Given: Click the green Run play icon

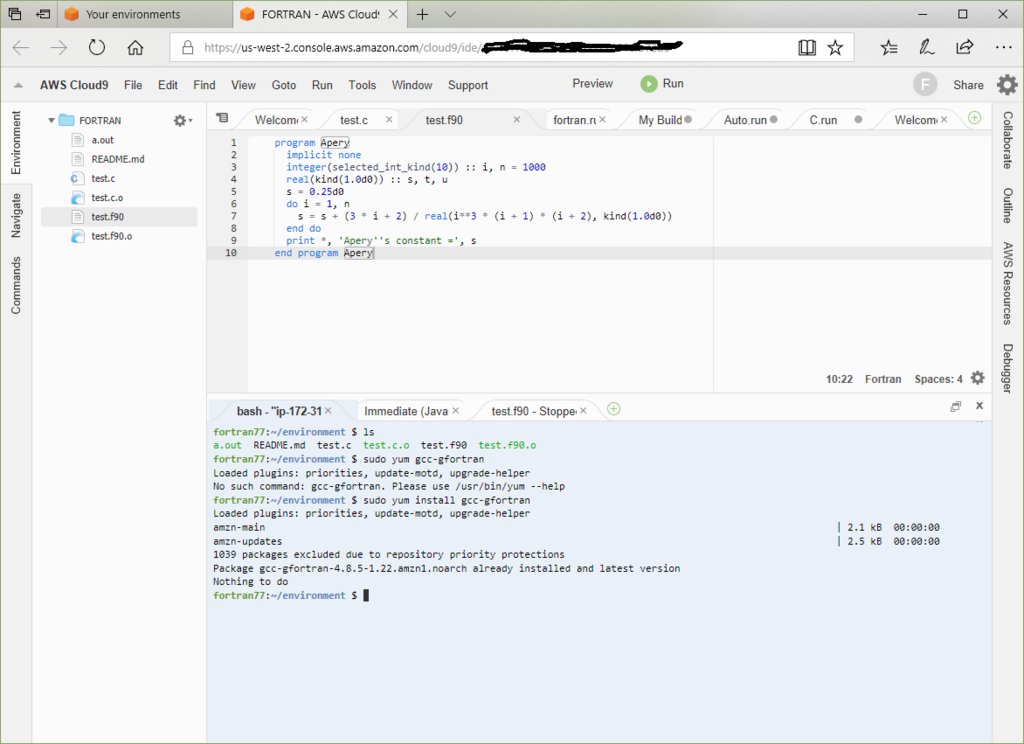Looking at the screenshot, I should point(648,84).
